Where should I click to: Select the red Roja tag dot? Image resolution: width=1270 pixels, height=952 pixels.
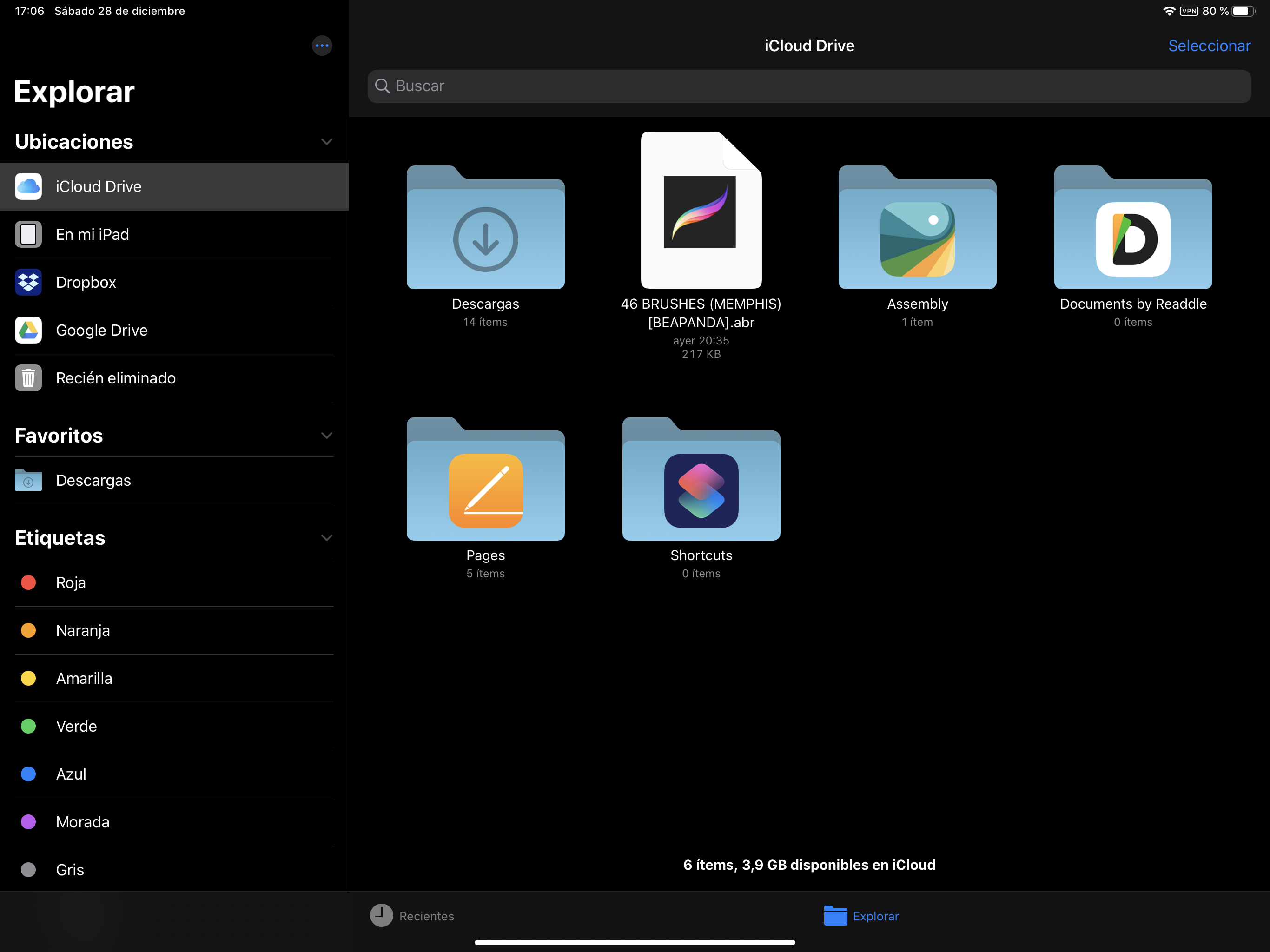[x=28, y=582]
